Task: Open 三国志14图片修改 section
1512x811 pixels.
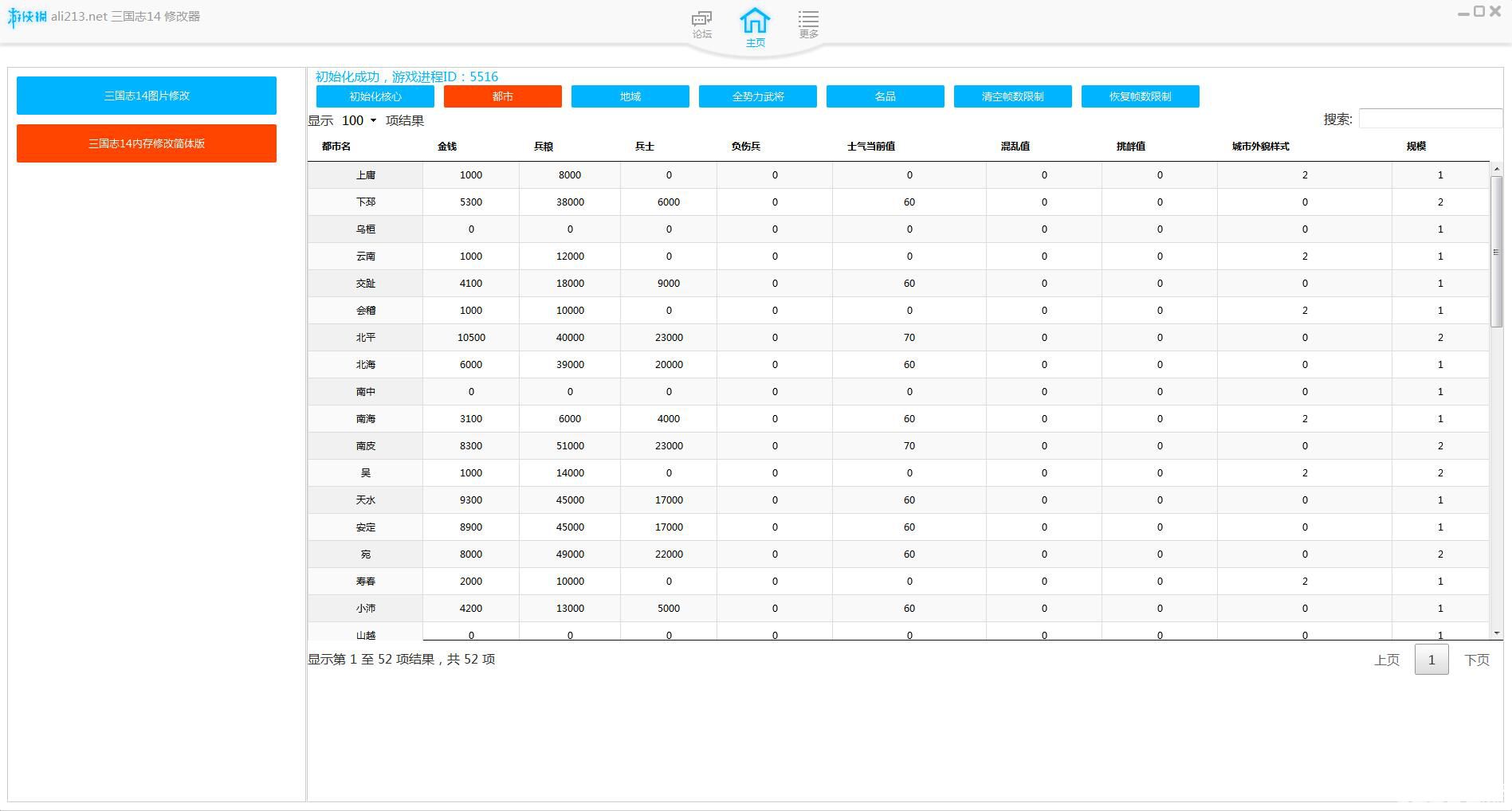Action: coord(147,96)
